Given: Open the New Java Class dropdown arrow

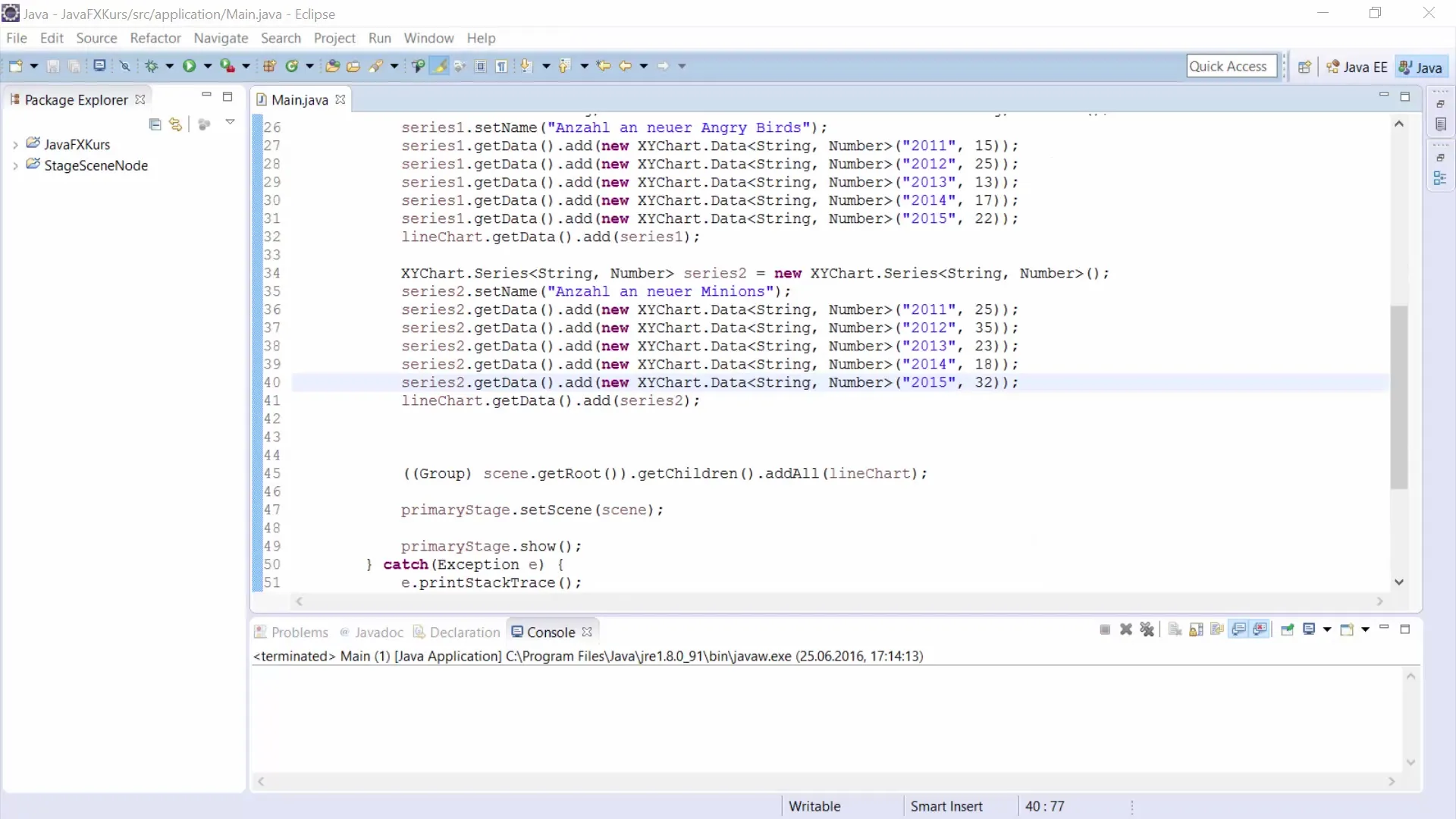Looking at the screenshot, I should tap(309, 66).
